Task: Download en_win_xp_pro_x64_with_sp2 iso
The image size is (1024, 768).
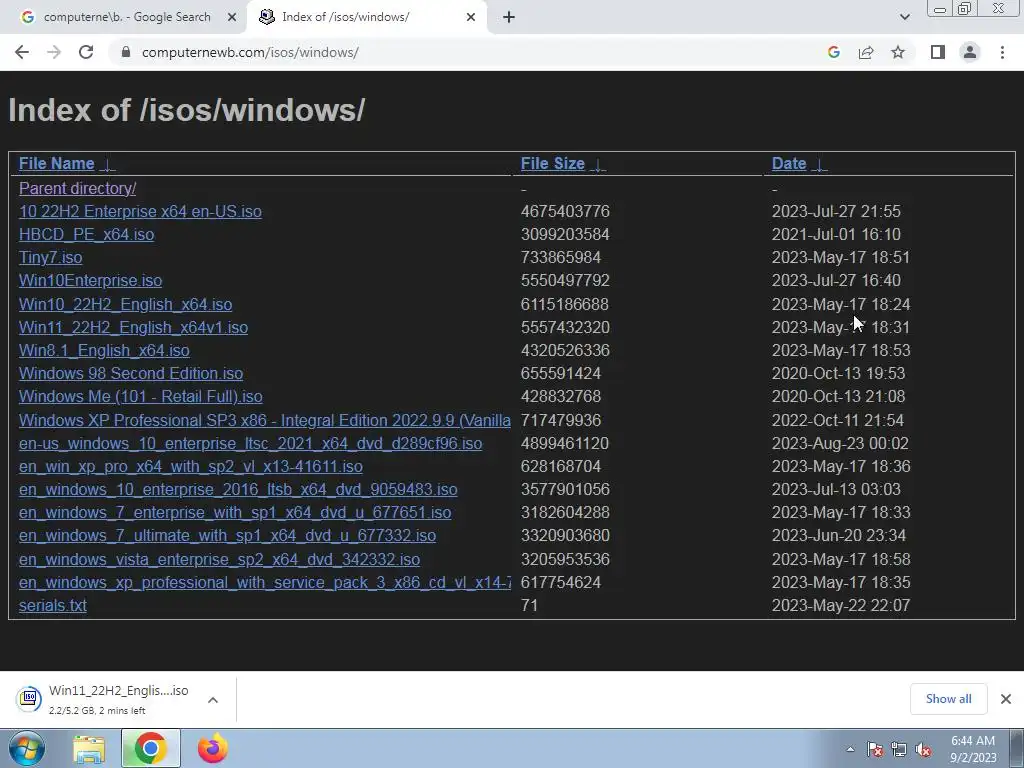Action: [x=191, y=466]
